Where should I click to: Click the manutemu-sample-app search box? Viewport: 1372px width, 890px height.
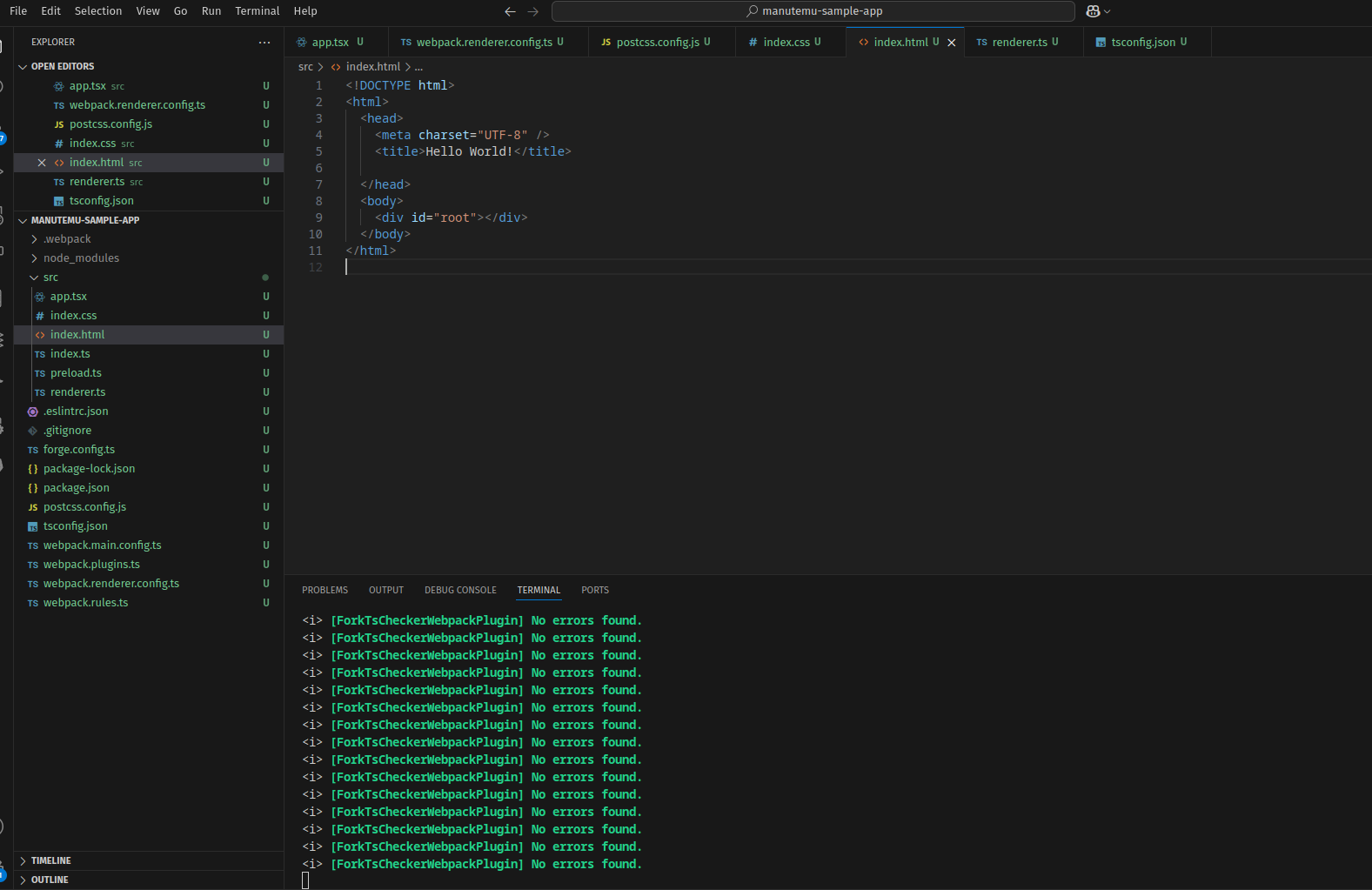(813, 11)
